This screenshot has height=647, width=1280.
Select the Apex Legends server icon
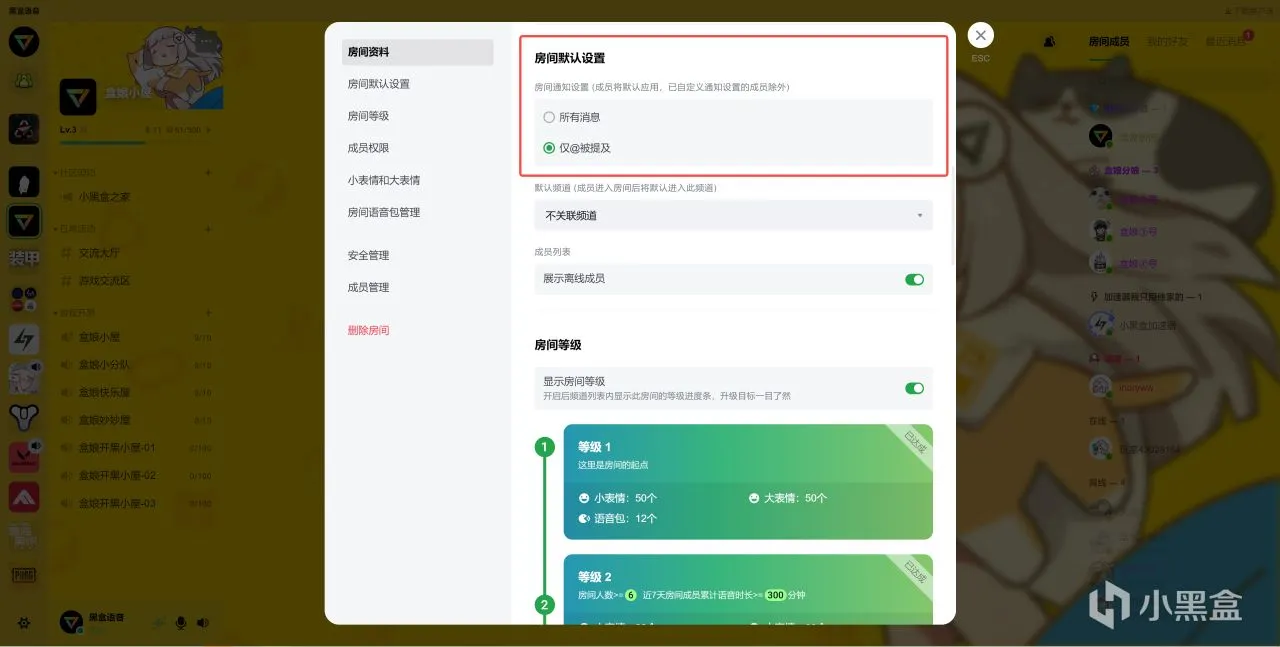24,497
